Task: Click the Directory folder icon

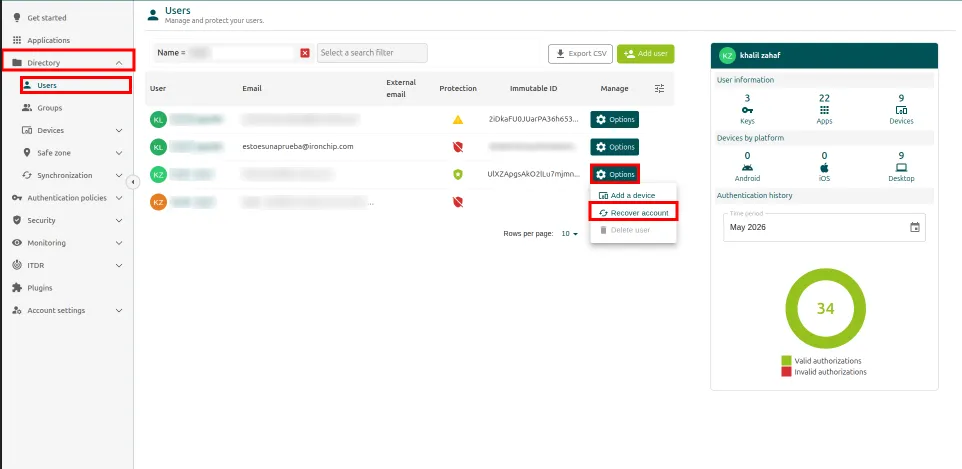Action: 17,63
